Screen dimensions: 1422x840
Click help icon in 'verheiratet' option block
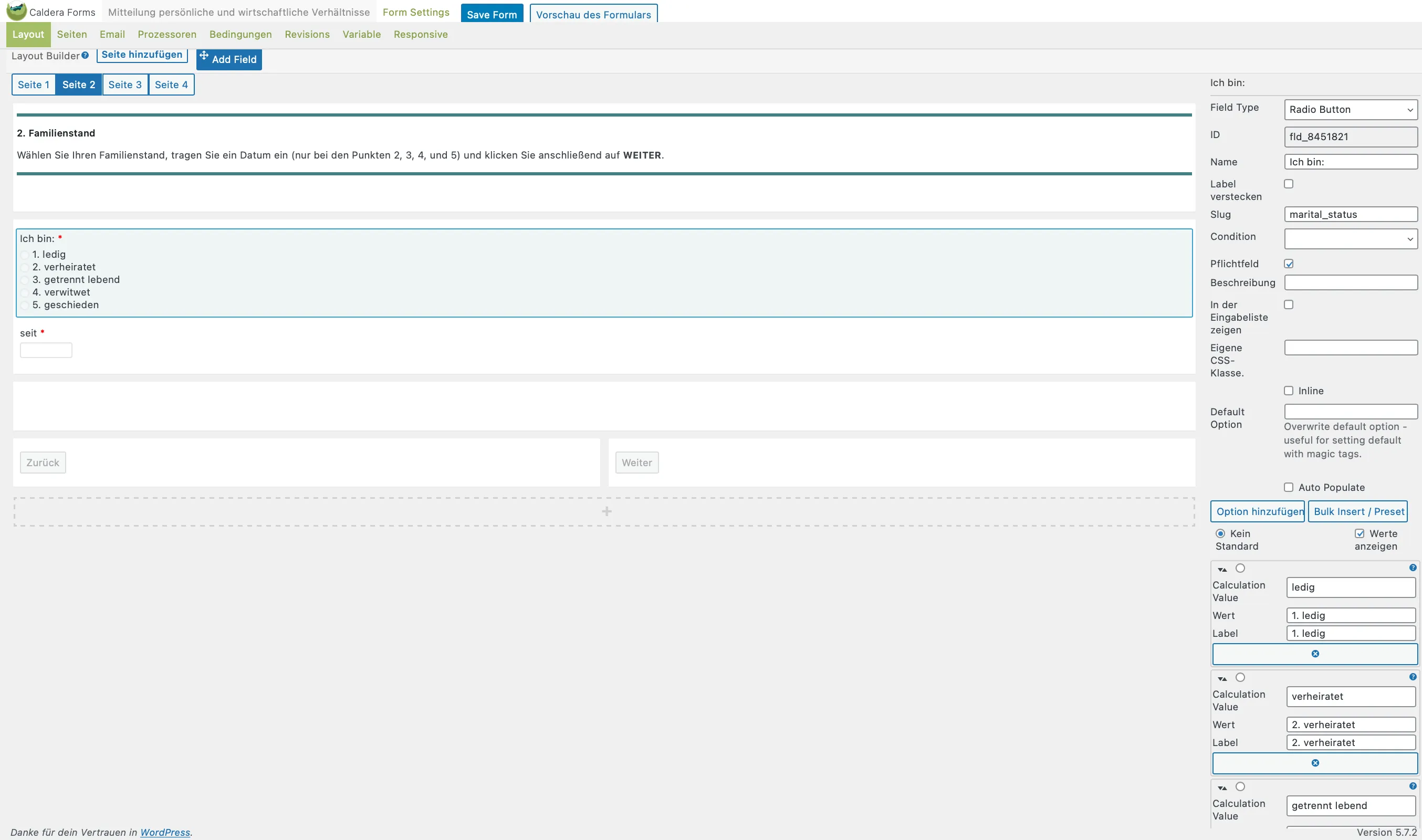tap(1413, 677)
